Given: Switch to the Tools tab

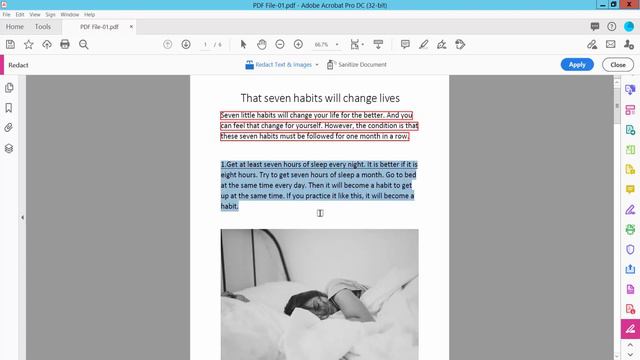Looking at the screenshot, I should coord(43,27).
